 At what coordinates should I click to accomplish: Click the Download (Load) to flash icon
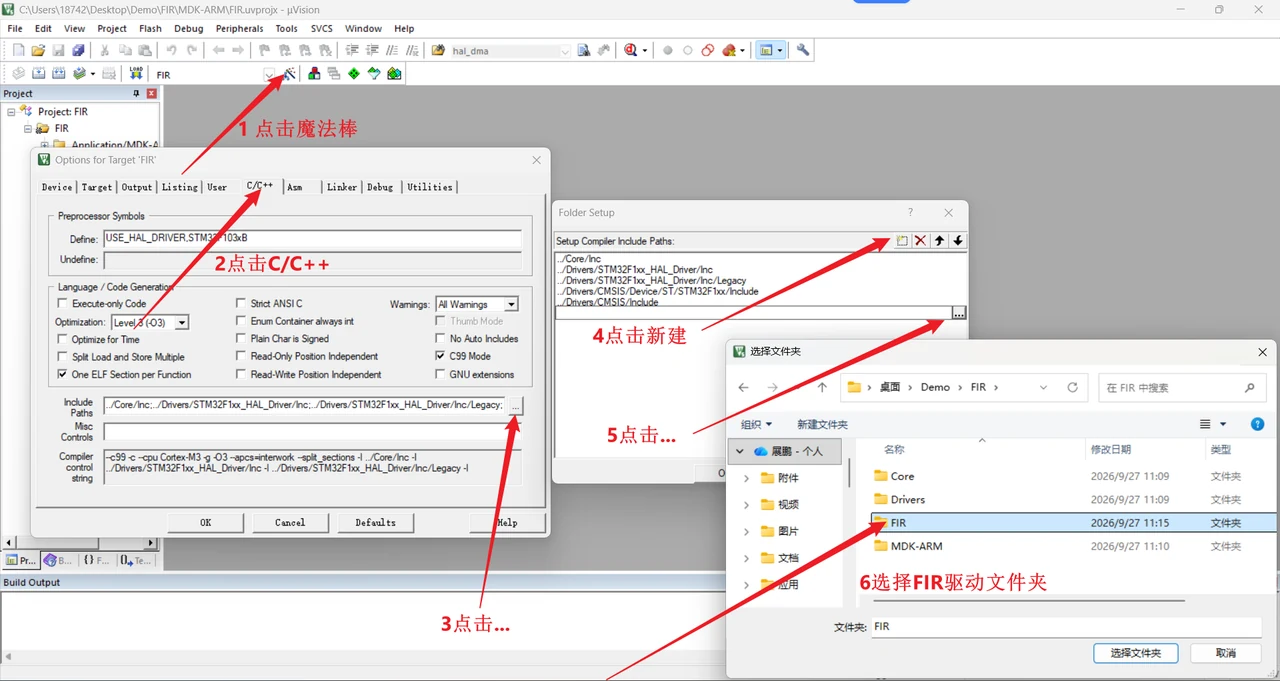[136, 74]
